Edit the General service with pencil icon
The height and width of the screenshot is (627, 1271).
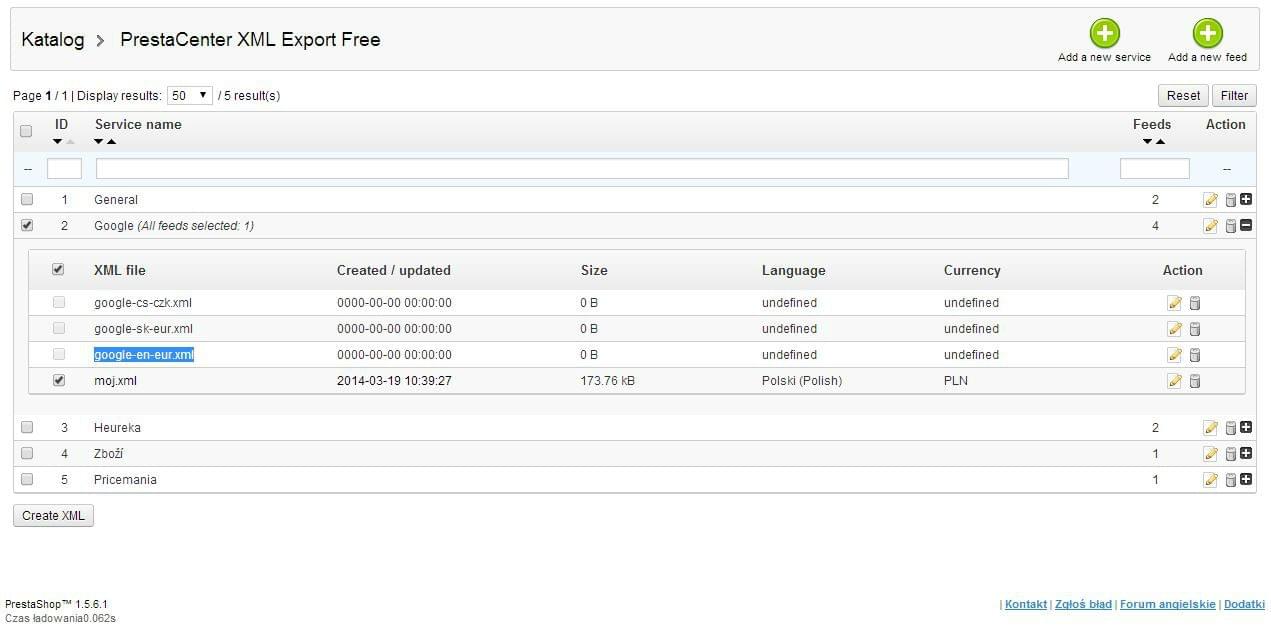tap(1210, 200)
